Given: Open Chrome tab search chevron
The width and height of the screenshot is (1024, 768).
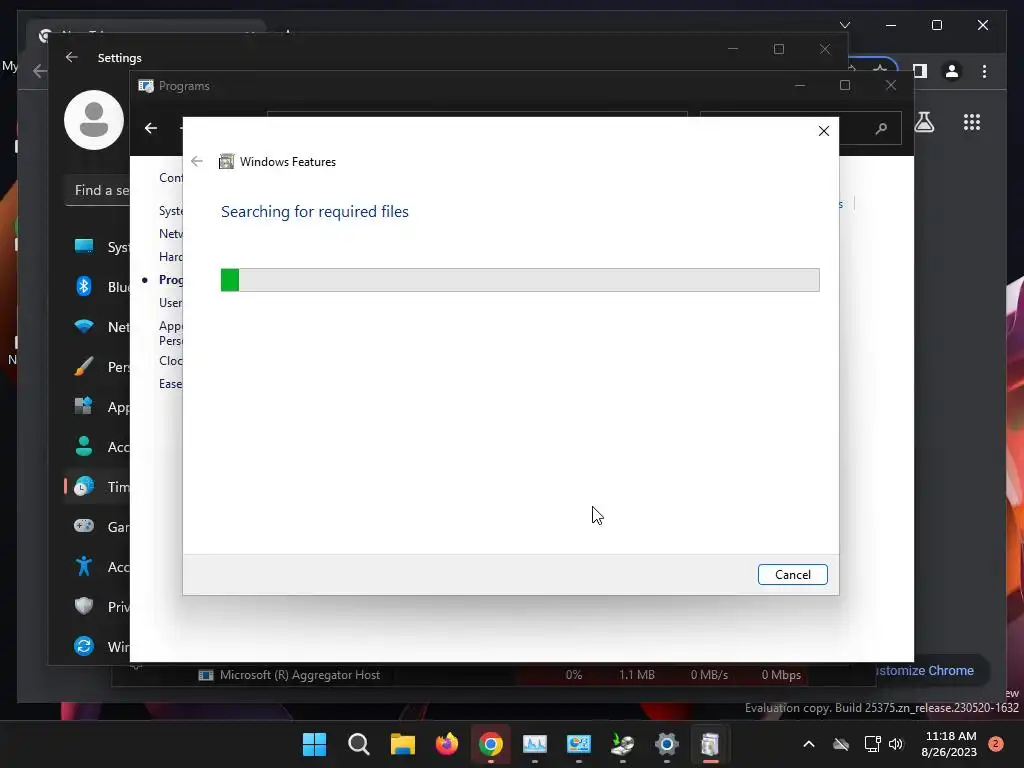Looking at the screenshot, I should 844,25.
